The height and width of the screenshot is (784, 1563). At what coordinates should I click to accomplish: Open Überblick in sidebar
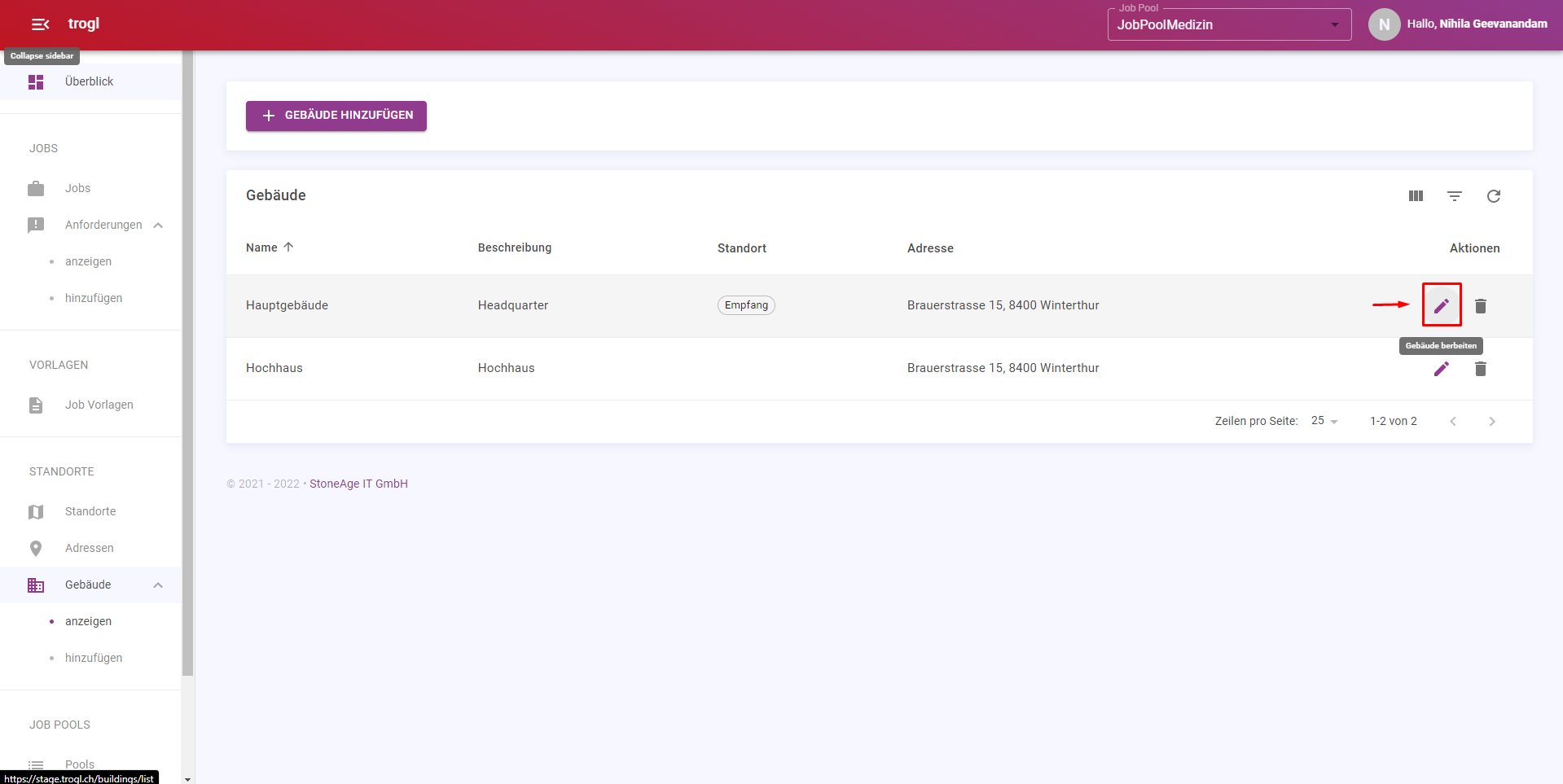point(89,81)
